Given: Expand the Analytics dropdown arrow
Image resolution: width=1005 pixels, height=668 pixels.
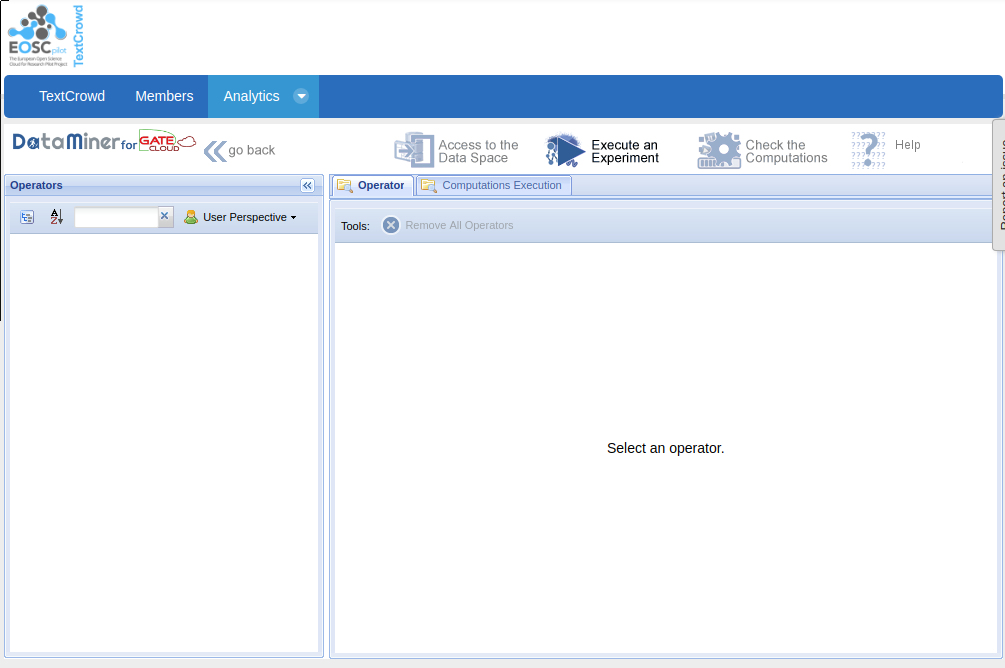Looking at the screenshot, I should point(301,96).
